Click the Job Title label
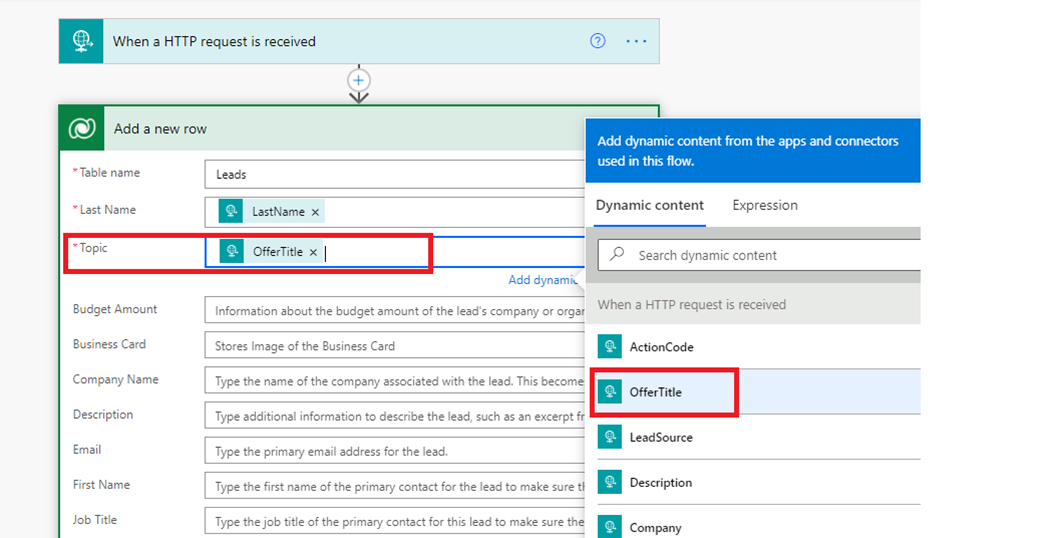Image resolution: width=1058 pixels, height=538 pixels. (x=94, y=519)
